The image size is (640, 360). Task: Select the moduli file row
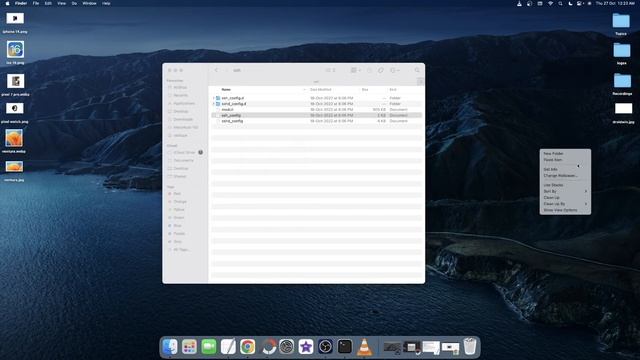tap(316, 109)
